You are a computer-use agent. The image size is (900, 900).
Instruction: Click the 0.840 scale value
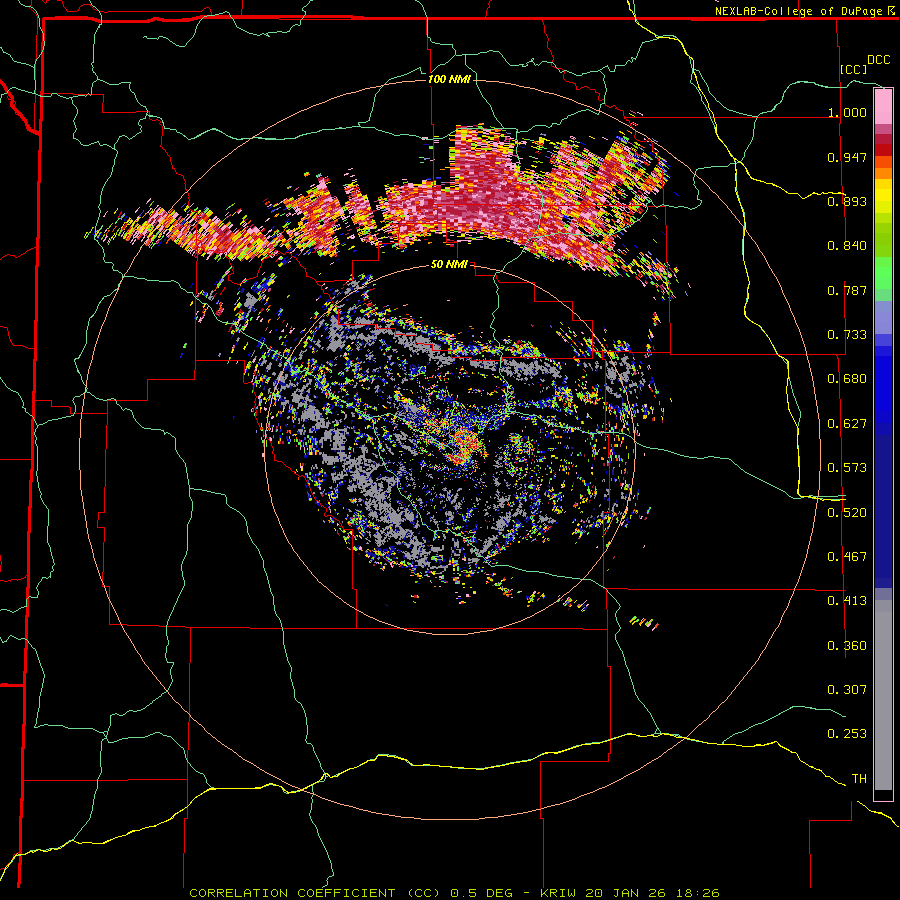coord(847,246)
